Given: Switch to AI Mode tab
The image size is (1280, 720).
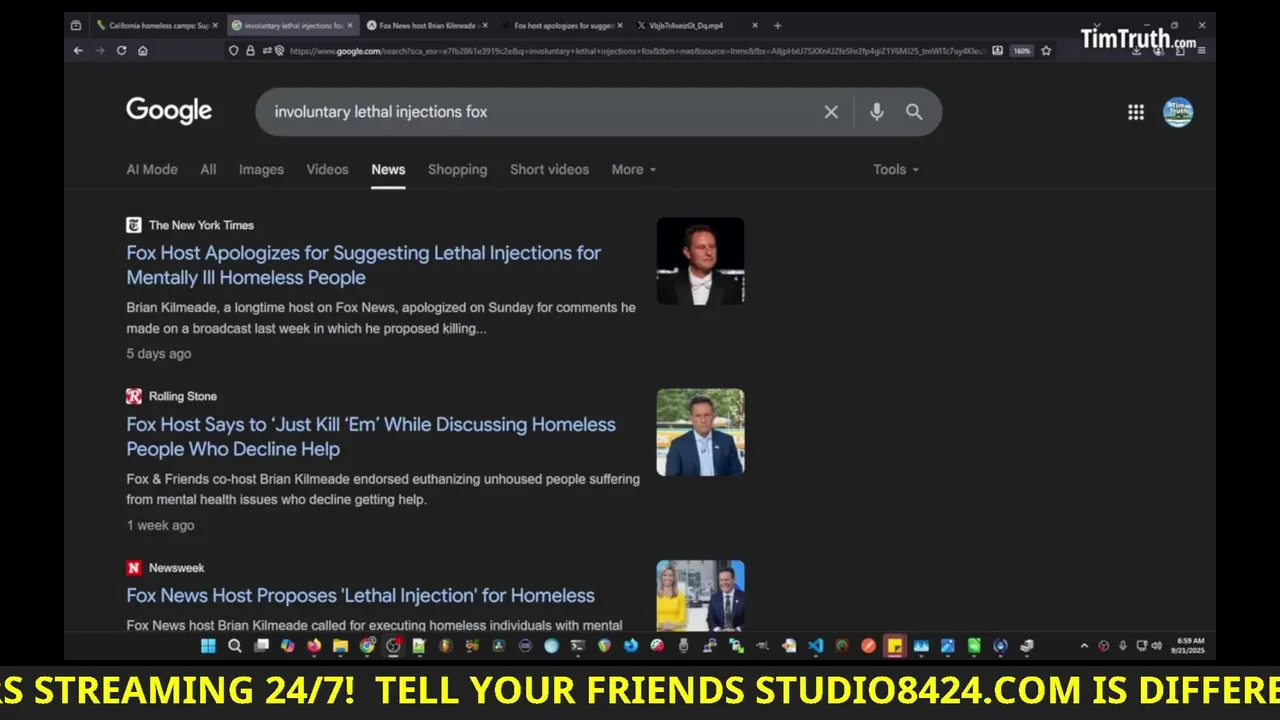Looking at the screenshot, I should [x=152, y=169].
